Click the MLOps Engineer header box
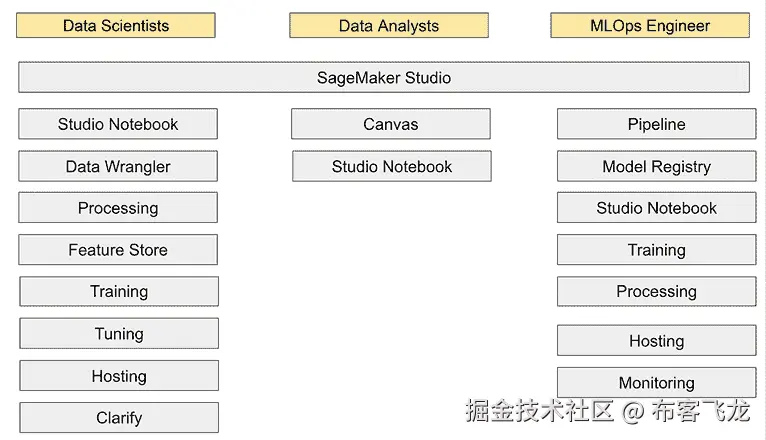The image size is (766, 440). pos(650,26)
